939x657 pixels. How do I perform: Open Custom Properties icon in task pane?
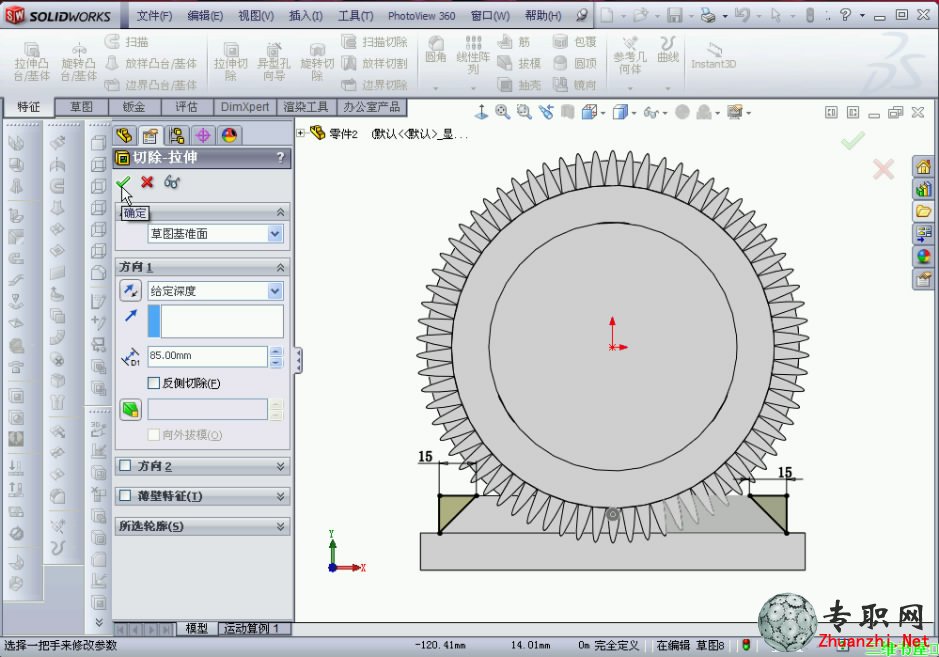(923, 278)
